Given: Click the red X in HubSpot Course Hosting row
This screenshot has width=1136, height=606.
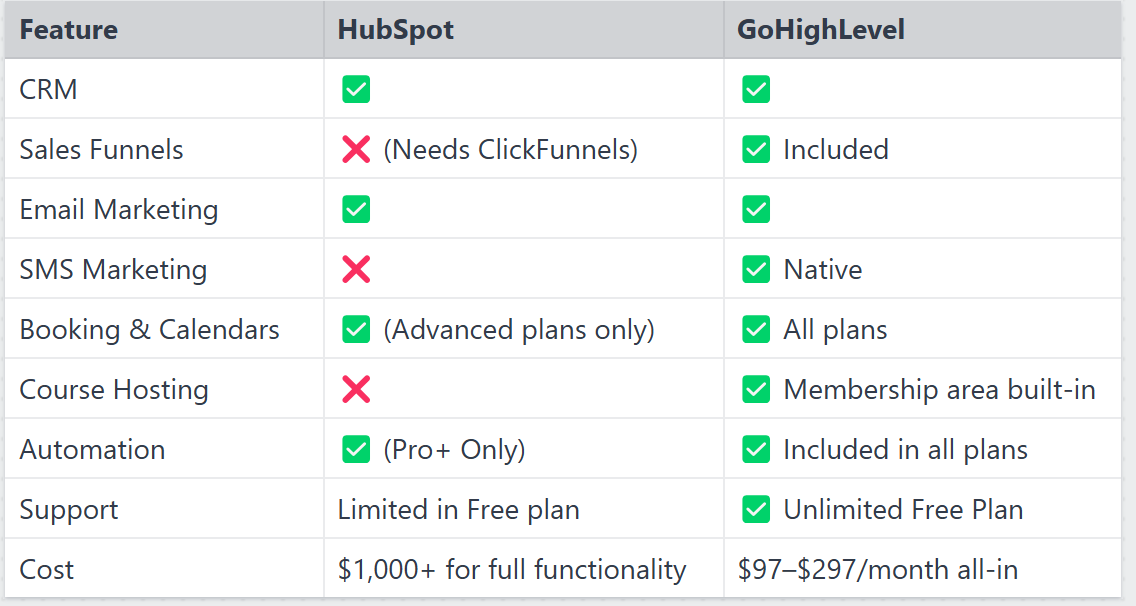Looking at the screenshot, I should pos(356,389).
